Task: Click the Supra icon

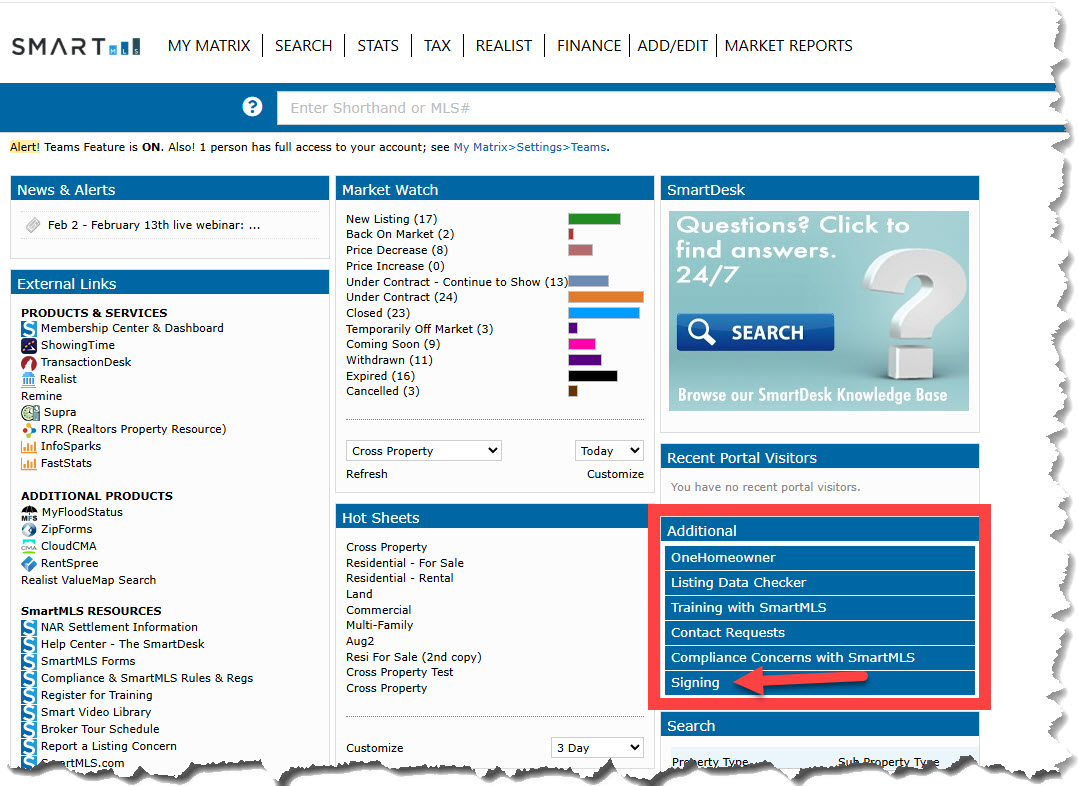Action: click(30, 412)
